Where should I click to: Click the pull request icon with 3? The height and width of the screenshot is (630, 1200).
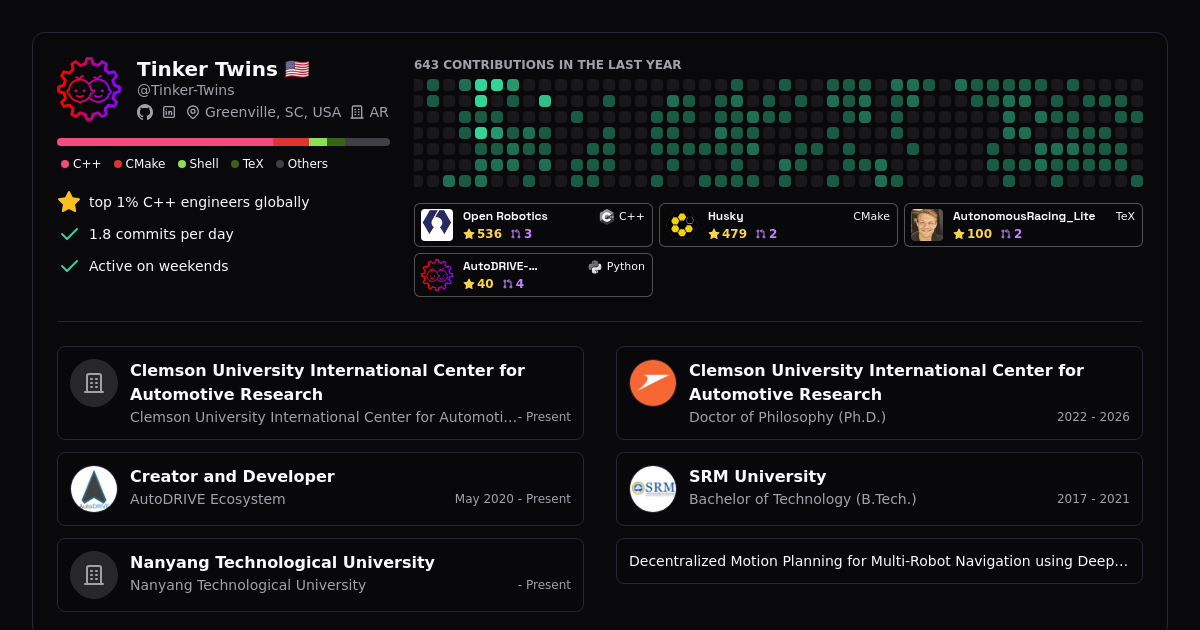click(516, 234)
